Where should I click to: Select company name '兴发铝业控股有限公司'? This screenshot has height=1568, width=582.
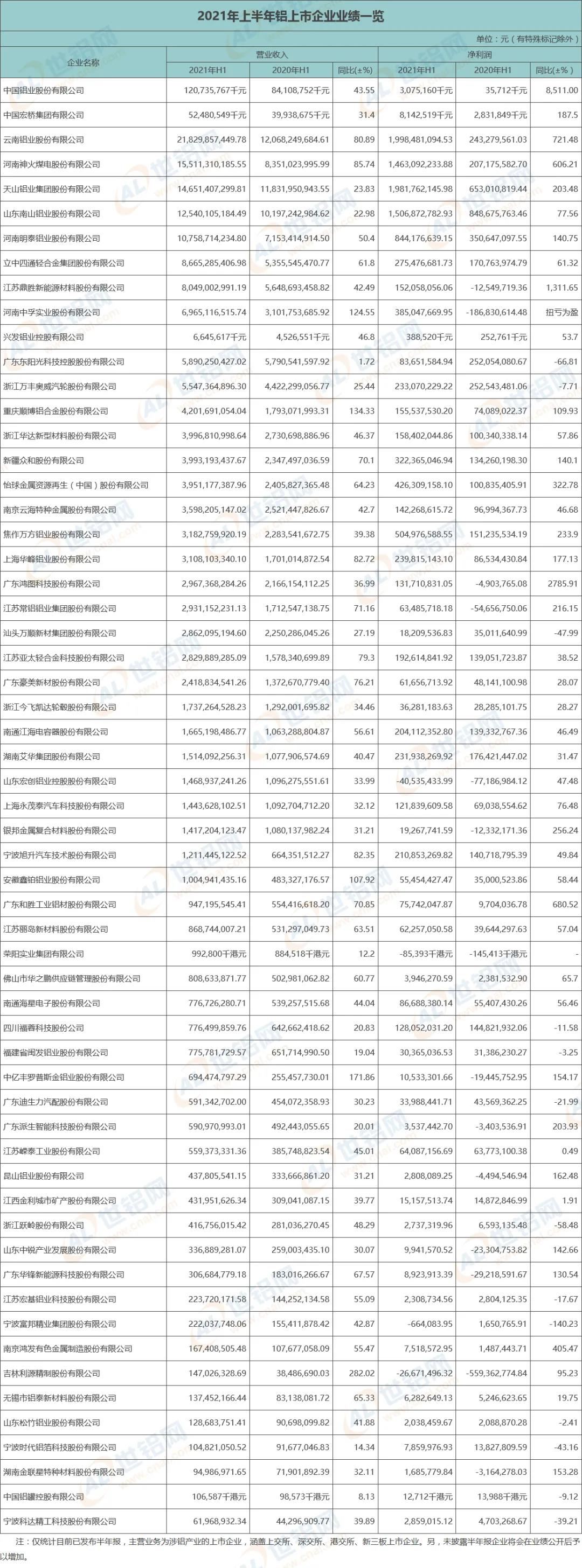(43, 337)
